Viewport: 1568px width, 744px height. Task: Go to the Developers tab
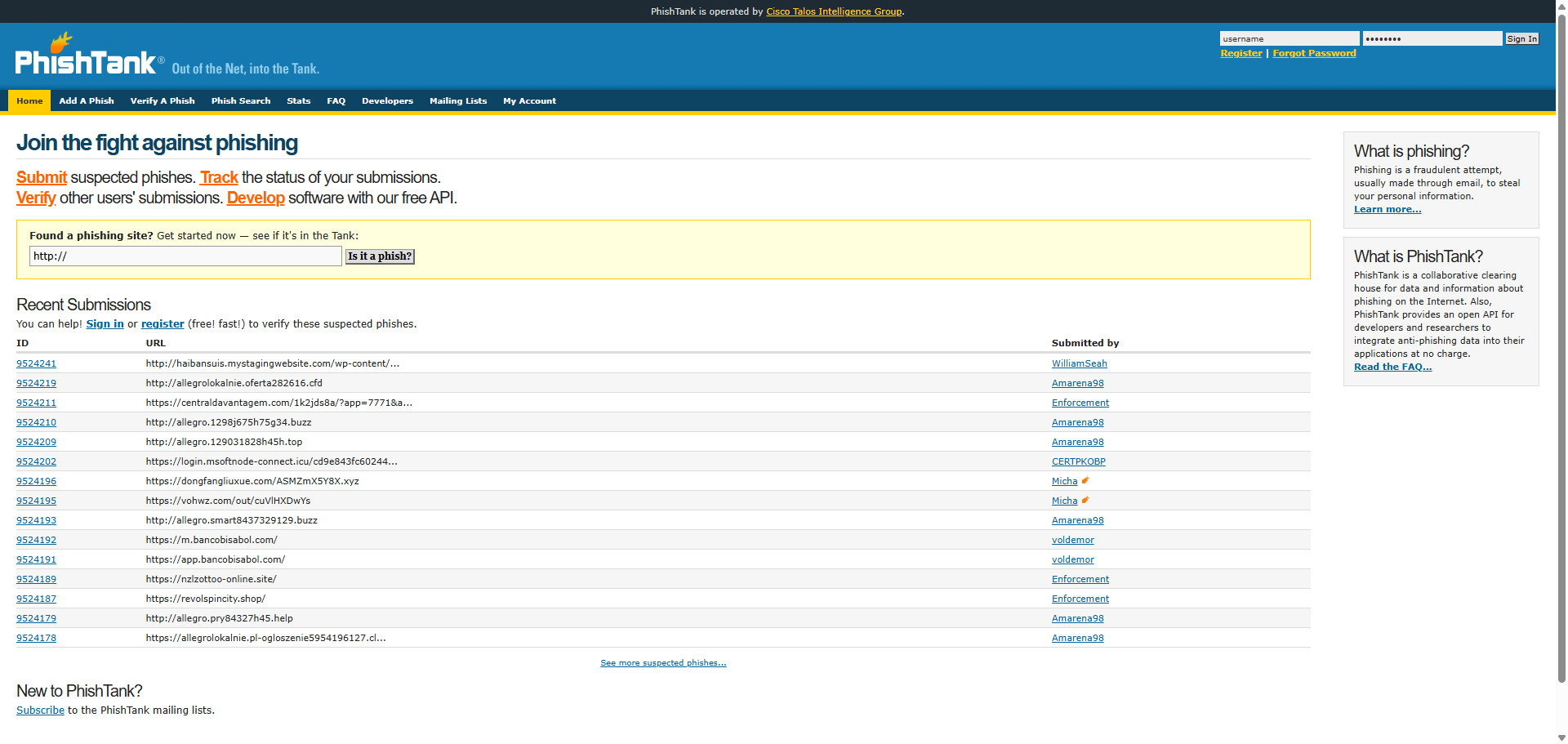[x=388, y=100]
